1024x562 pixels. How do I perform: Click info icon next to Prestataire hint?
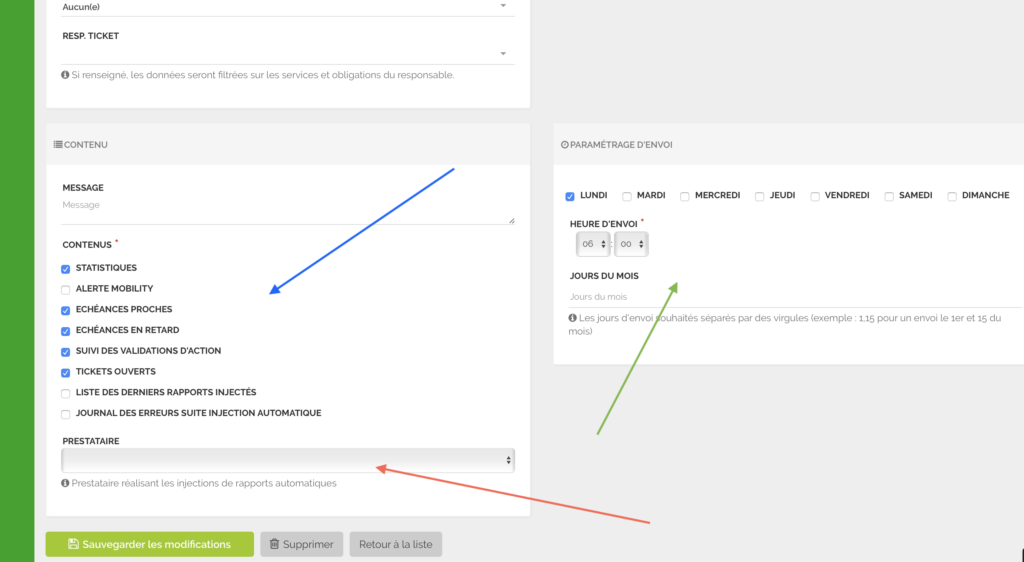coord(65,483)
